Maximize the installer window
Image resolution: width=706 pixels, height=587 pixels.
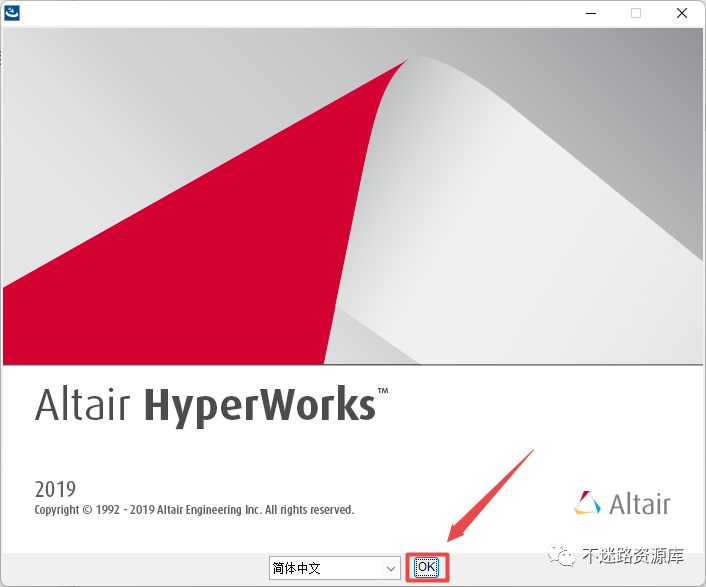(636, 14)
